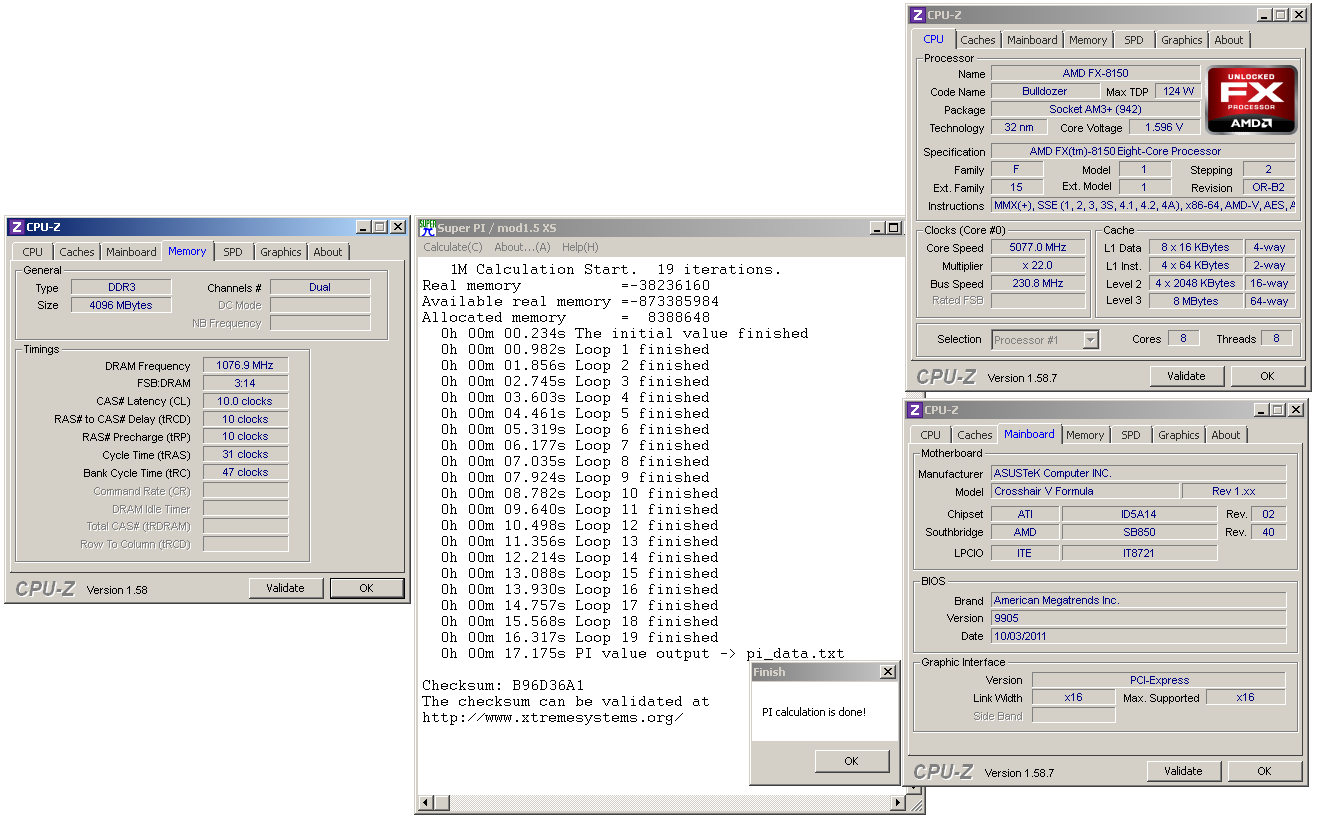Open the Help(H) menu in Super PI

pyautogui.click(x=580, y=247)
